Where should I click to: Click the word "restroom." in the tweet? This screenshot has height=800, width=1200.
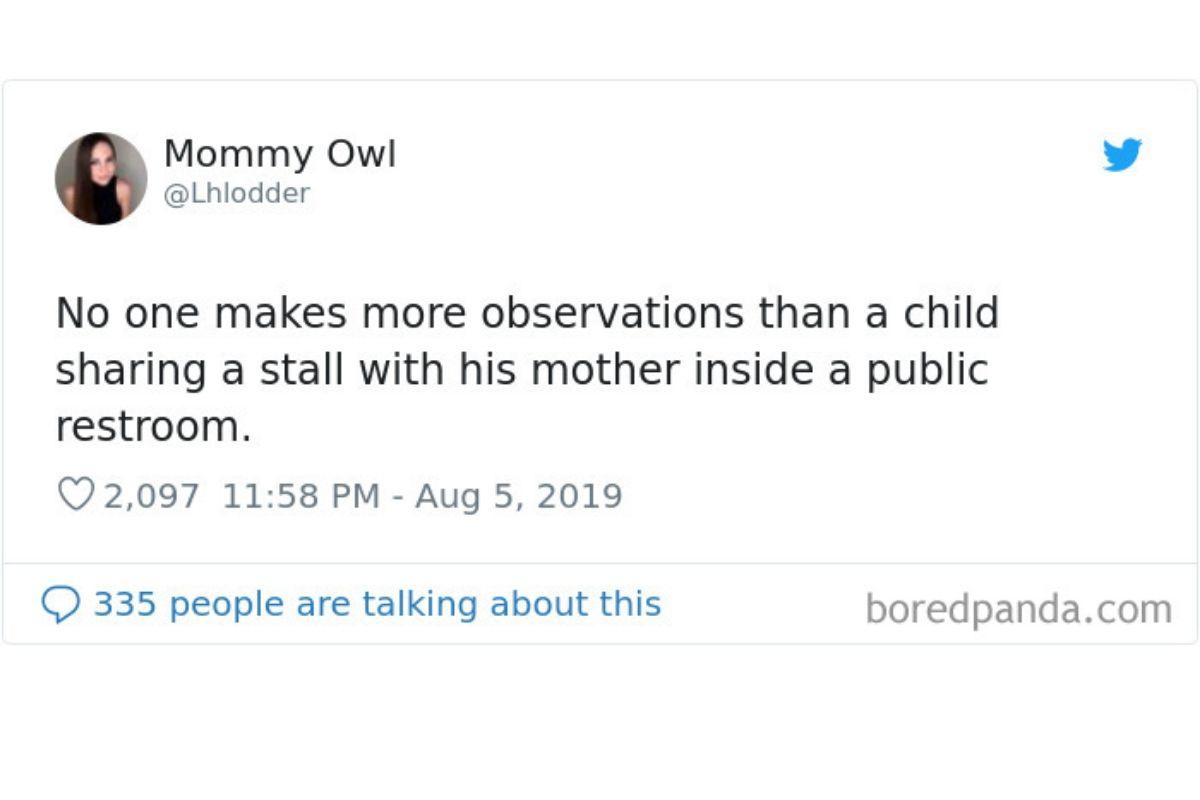pyautogui.click(x=153, y=427)
